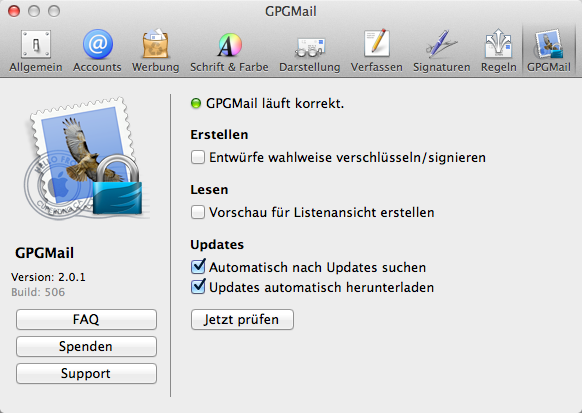Open the Regeln preferences pane
This screenshot has height=413, width=582.
point(498,51)
